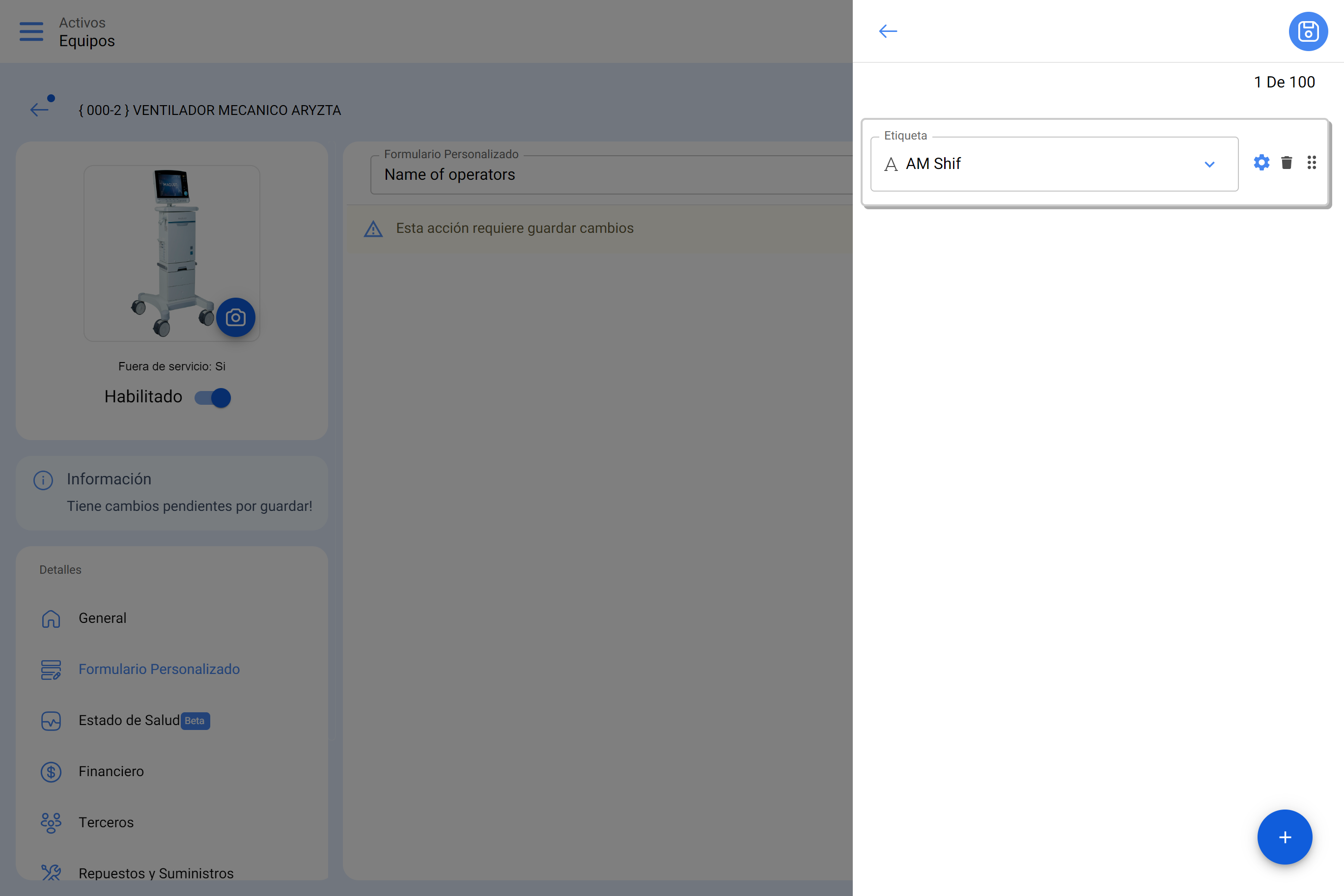Save the form with the disk icon button
Viewport: 1344px width, 896px height.
click(x=1308, y=31)
